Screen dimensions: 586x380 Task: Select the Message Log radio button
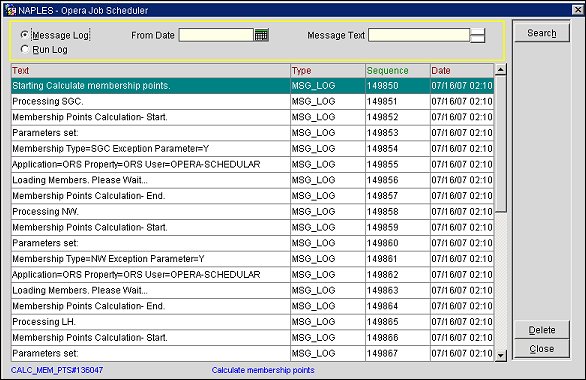click(x=24, y=35)
